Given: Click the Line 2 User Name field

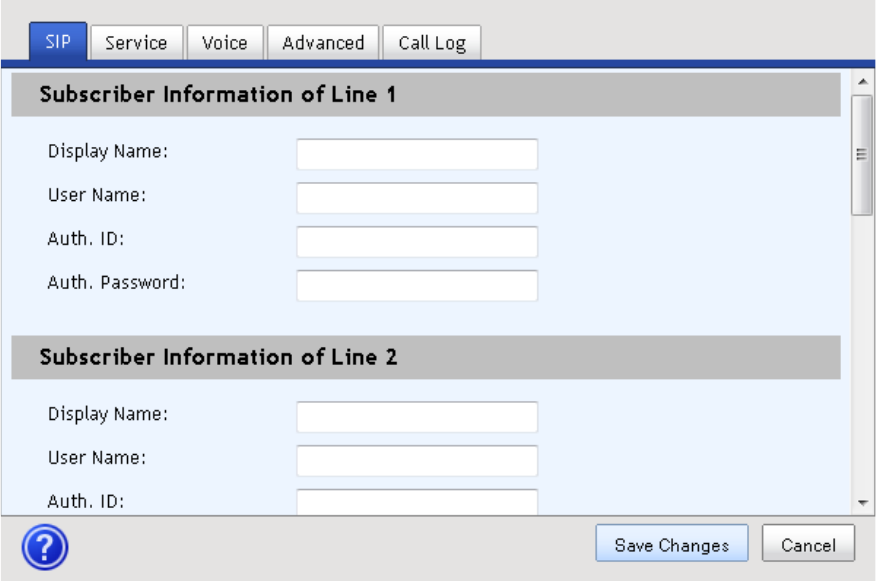Looking at the screenshot, I should [417, 460].
